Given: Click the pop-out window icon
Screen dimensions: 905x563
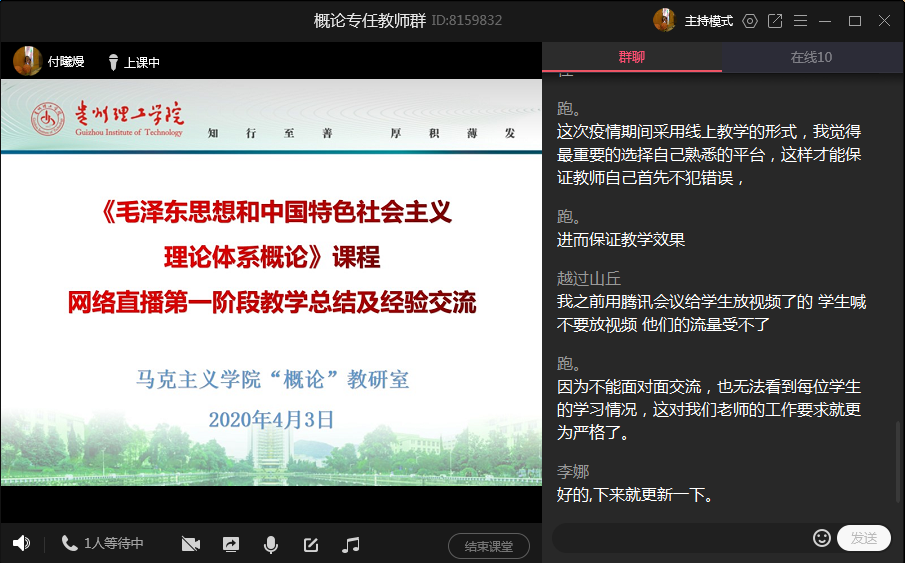Looking at the screenshot, I should 775,21.
